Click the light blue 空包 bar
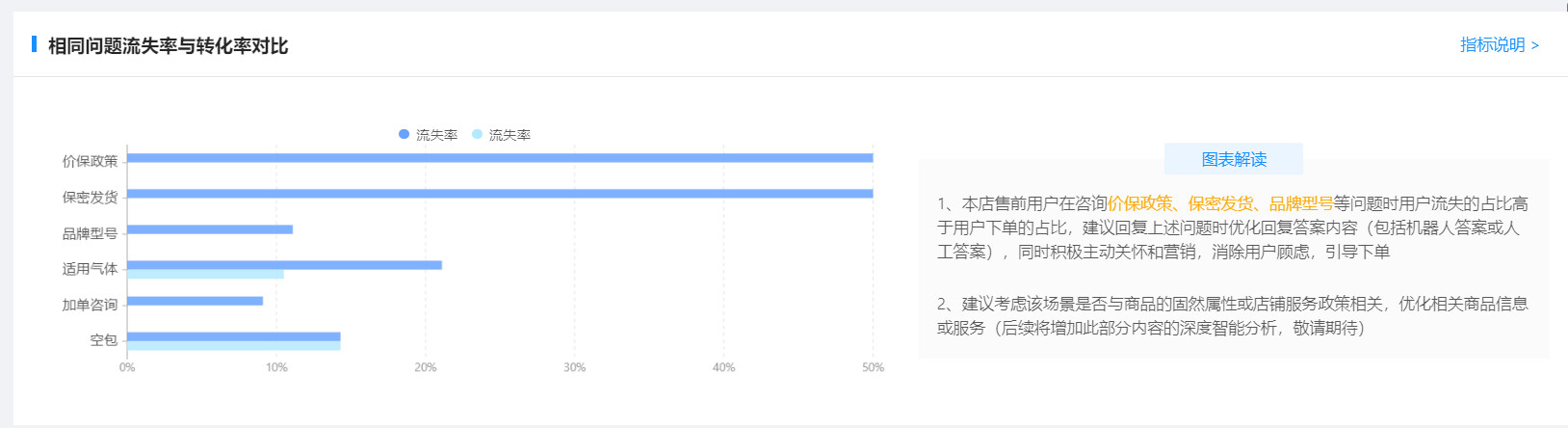Image resolution: width=1568 pixels, height=428 pixels. 233,346
